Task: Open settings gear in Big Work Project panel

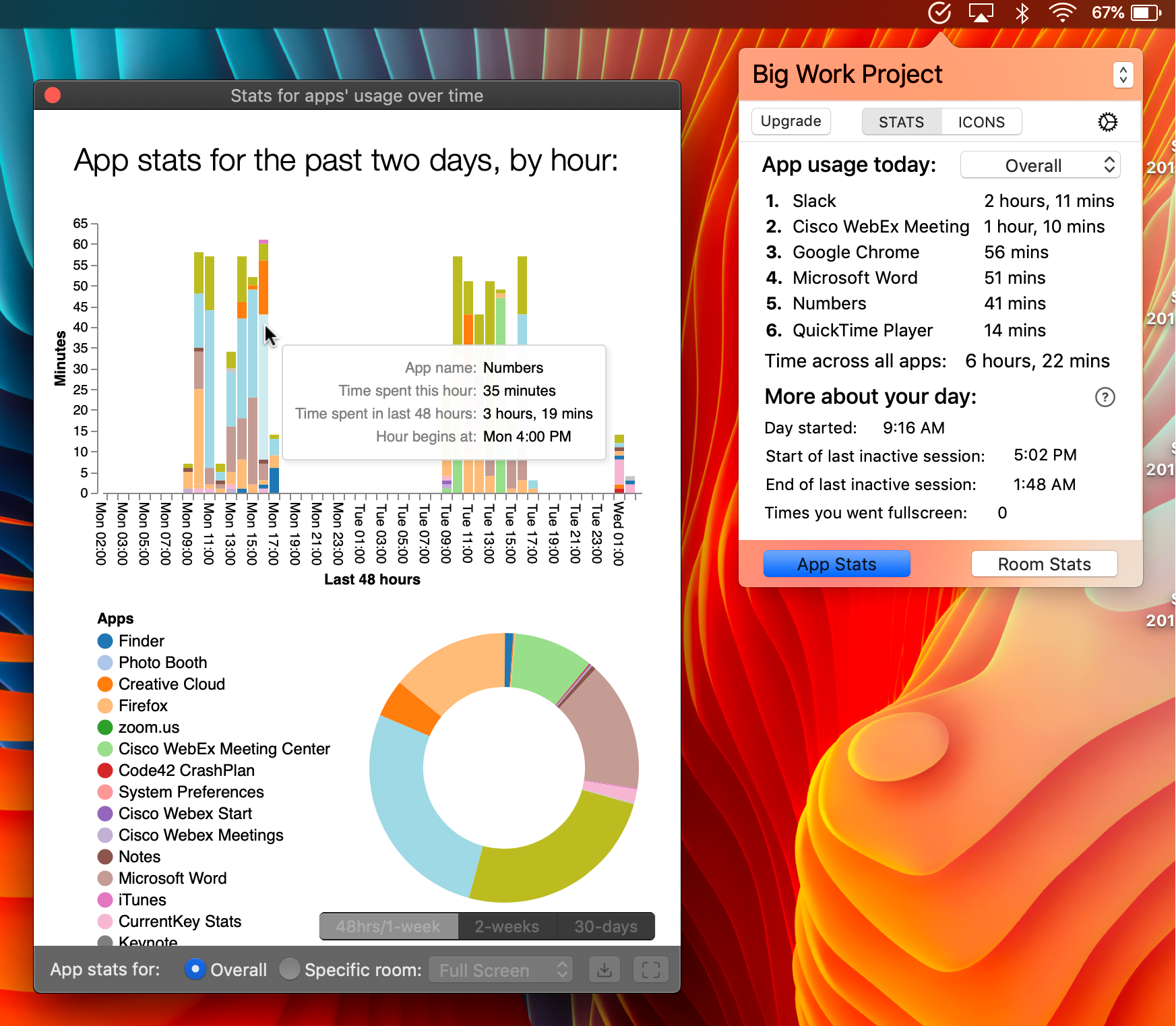Action: pos(1108,122)
